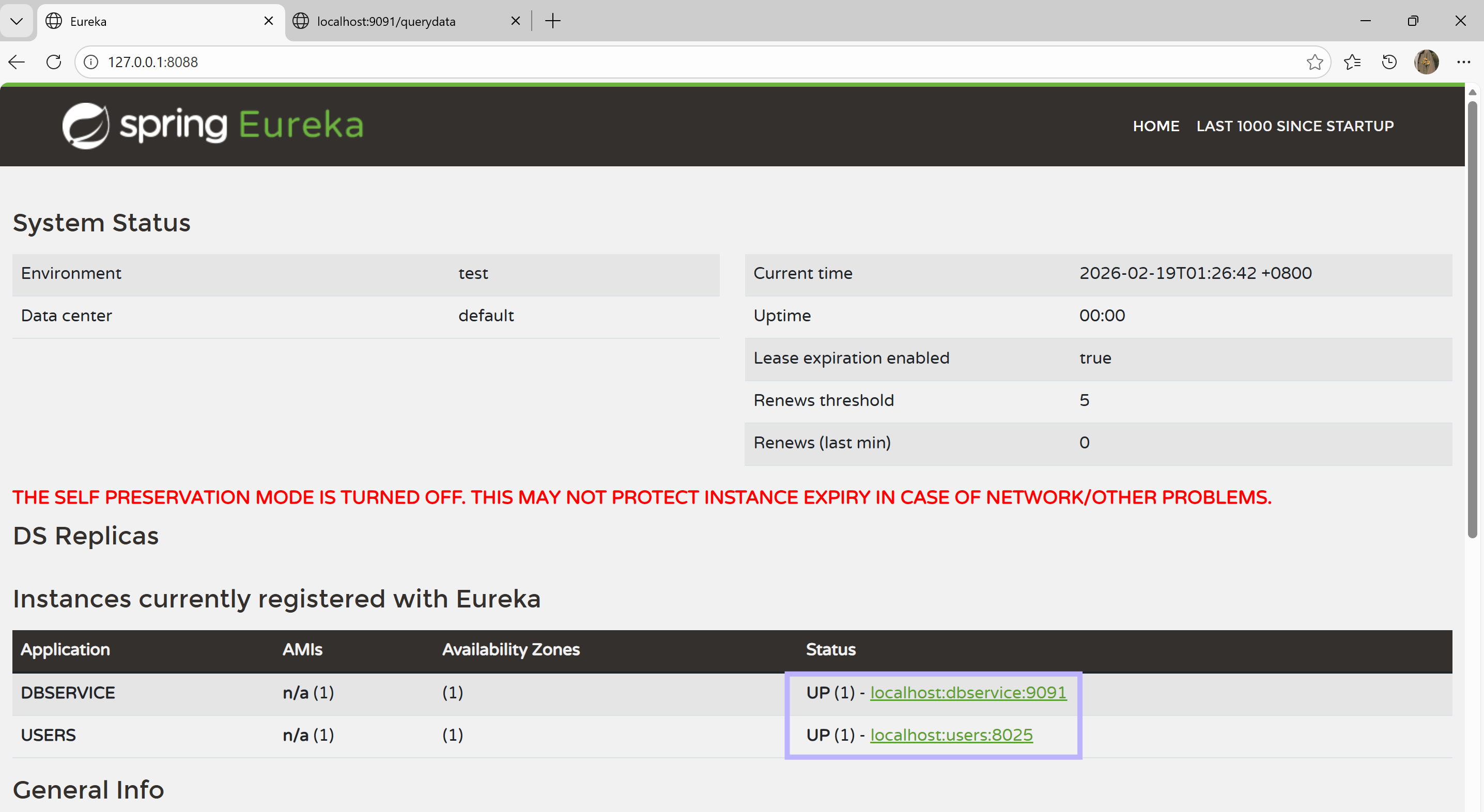Click the Spring Eureka logo
The height and width of the screenshot is (812, 1484).
tap(213, 126)
